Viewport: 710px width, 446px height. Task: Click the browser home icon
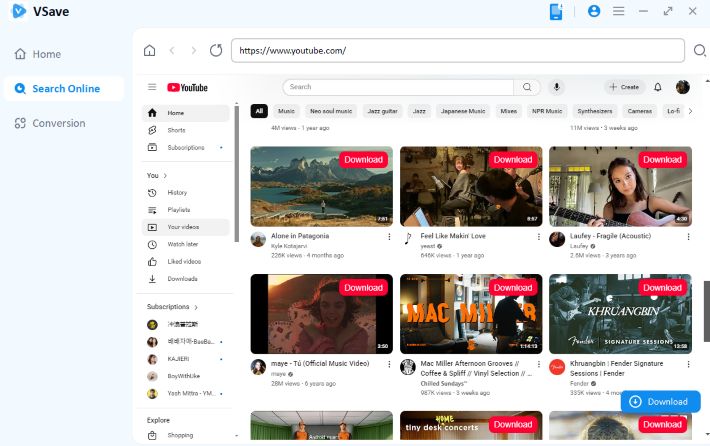tap(149, 50)
